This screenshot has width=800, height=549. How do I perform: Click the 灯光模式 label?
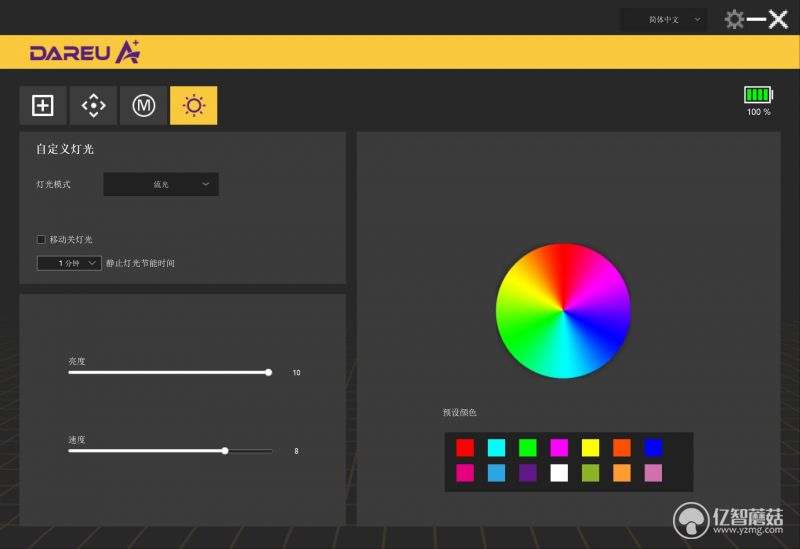click(x=53, y=184)
